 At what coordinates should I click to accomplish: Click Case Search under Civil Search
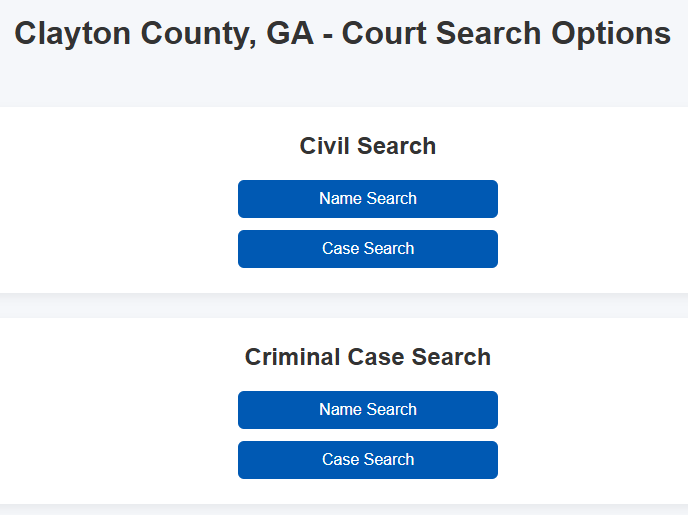[x=368, y=249]
